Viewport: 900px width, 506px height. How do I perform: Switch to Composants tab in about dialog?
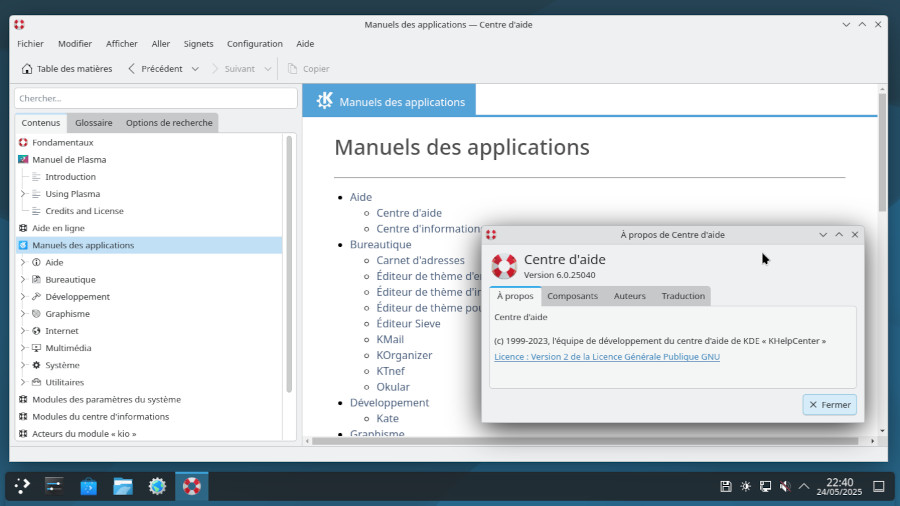(x=572, y=296)
